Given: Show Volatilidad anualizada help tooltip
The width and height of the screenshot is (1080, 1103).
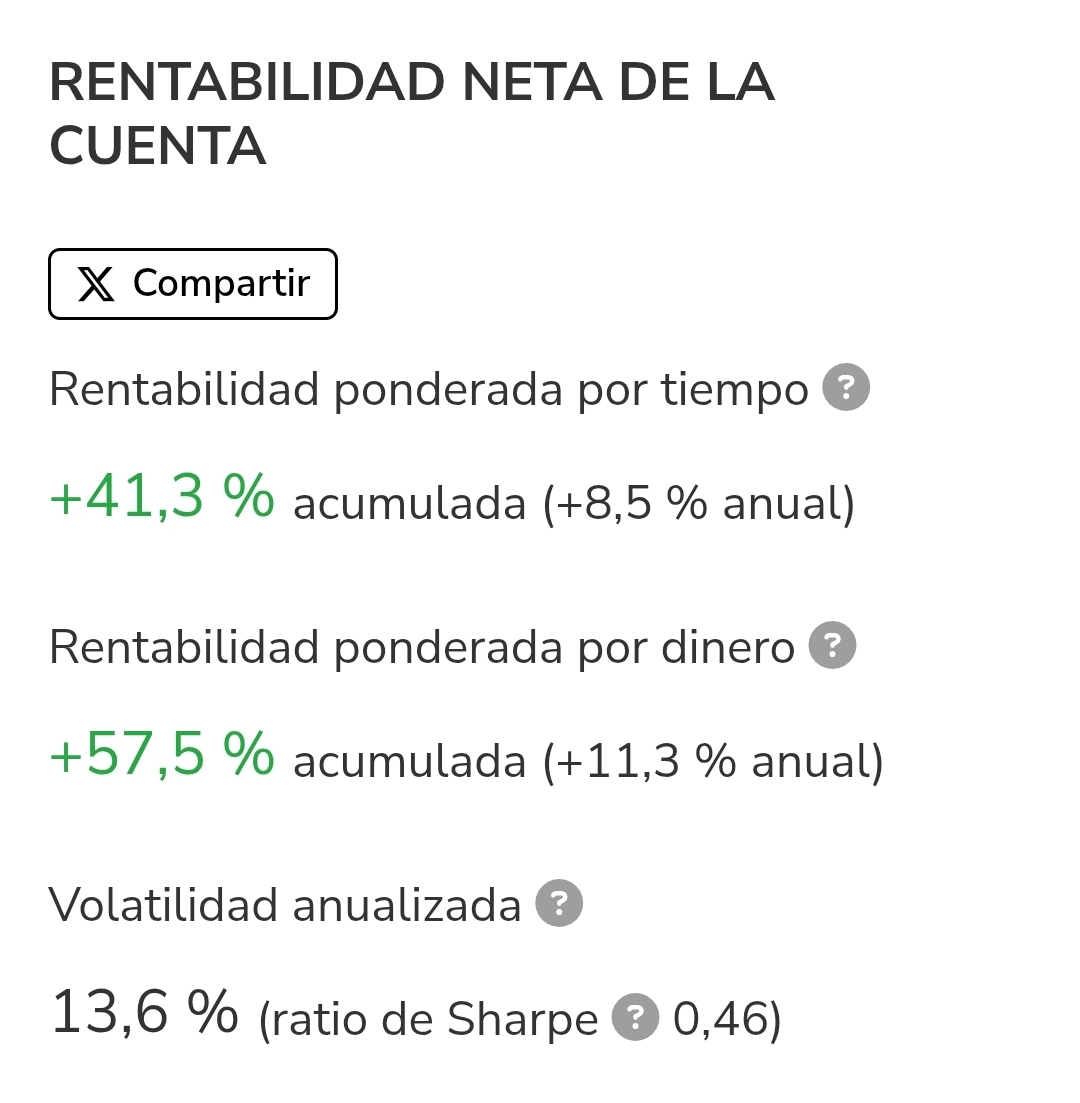Looking at the screenshot, I should click(559, 904).
